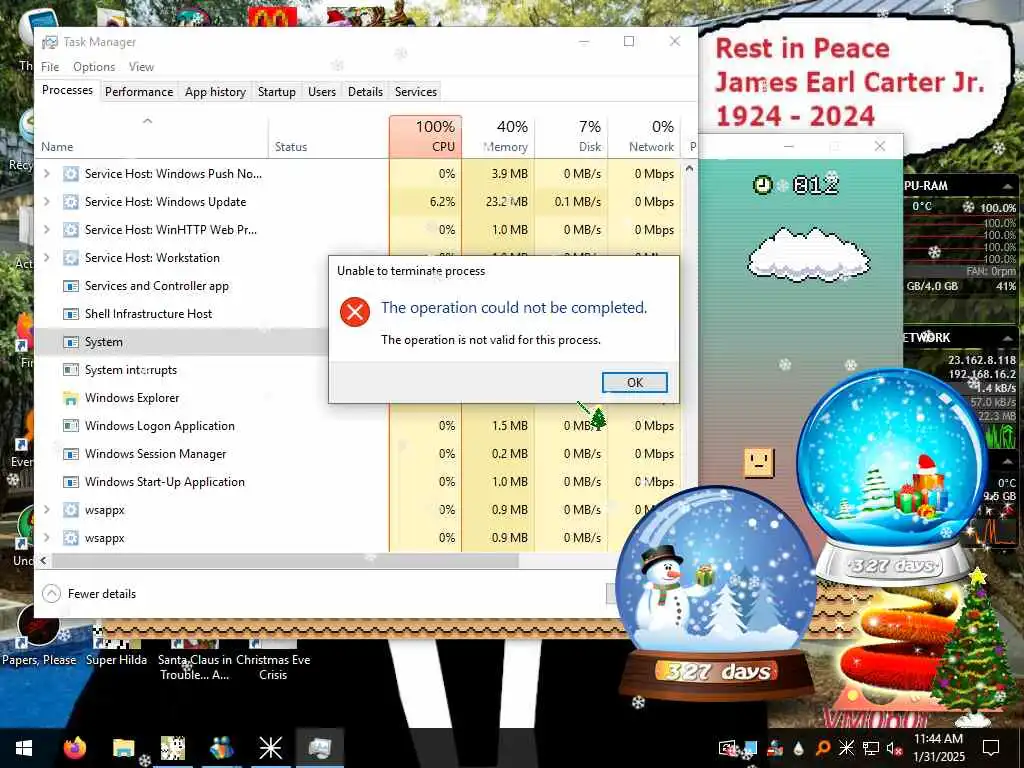Click the network icon in the system tray
The image size is (1024, 768).
pyautogui.click(x=871, y=748)
